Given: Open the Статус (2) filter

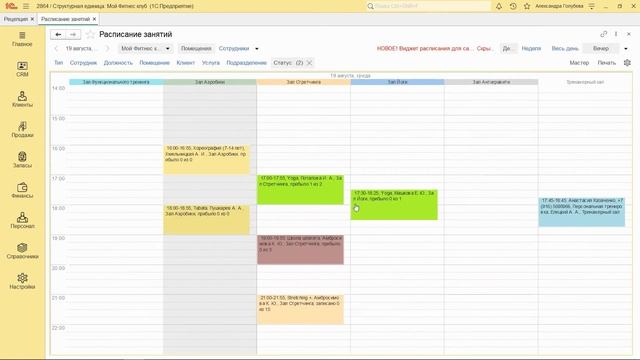Looking at the screenshot, I should 288,62.
